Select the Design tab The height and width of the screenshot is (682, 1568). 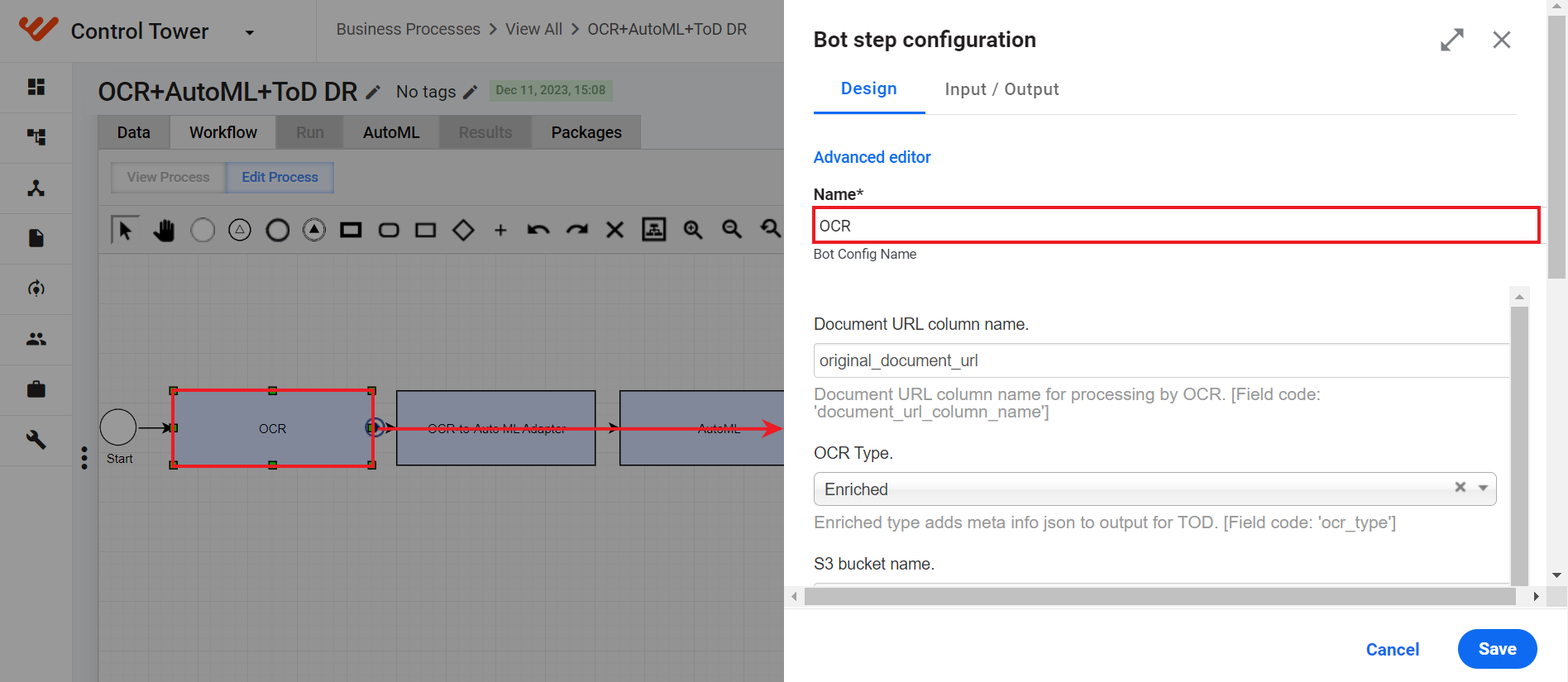click(869, 89)
